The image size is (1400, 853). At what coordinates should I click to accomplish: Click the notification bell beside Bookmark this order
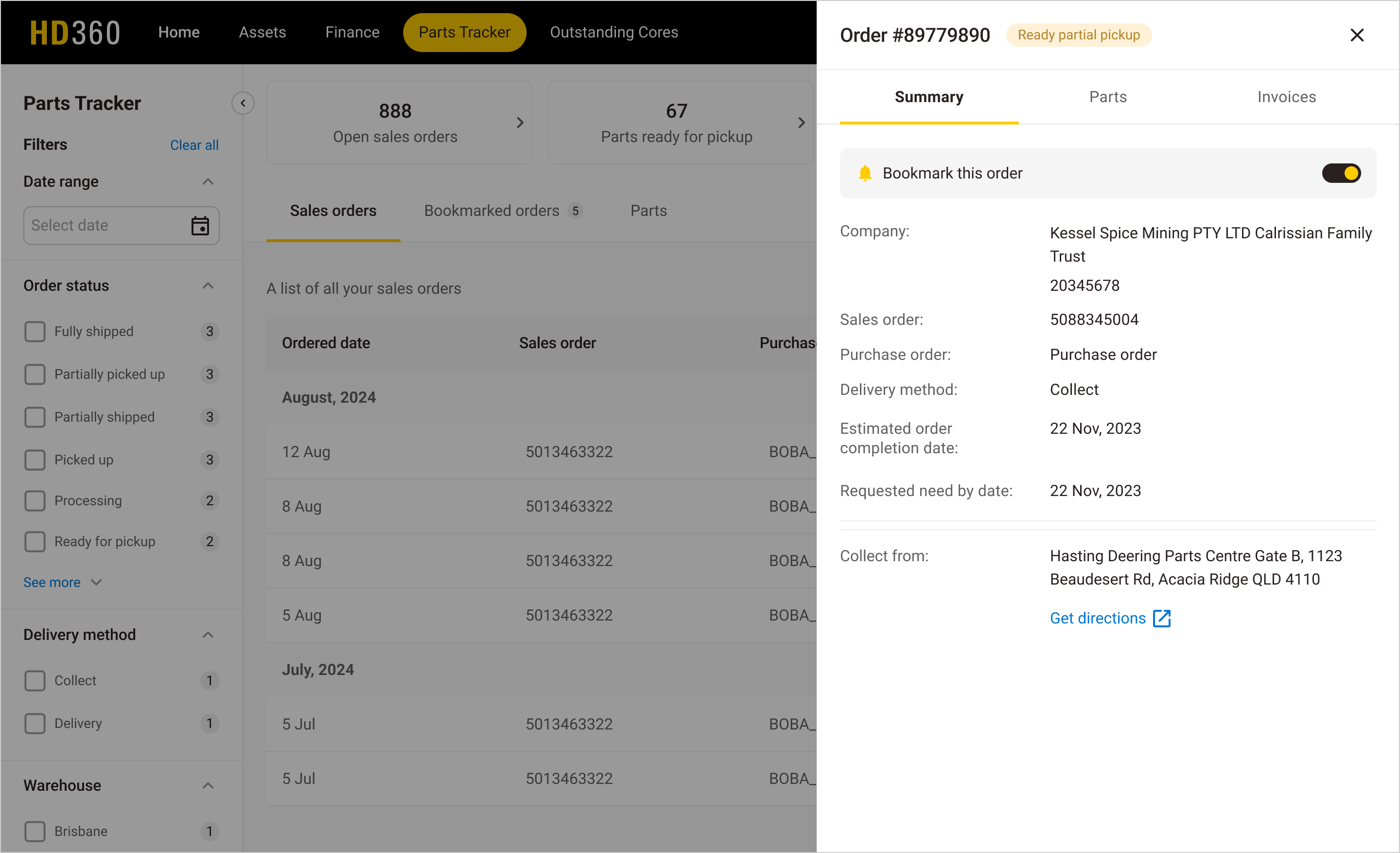coord(865,173)
